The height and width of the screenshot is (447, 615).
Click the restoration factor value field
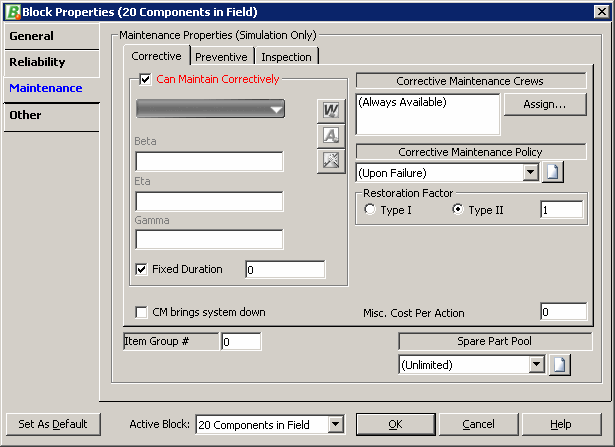pos(562,210)
